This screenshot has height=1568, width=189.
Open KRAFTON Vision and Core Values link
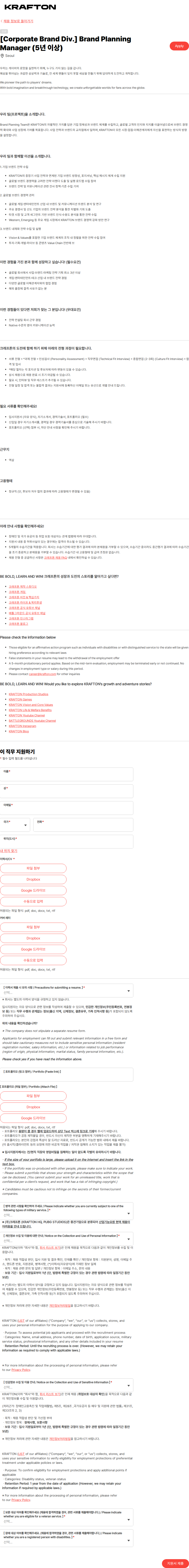point(31,705)
